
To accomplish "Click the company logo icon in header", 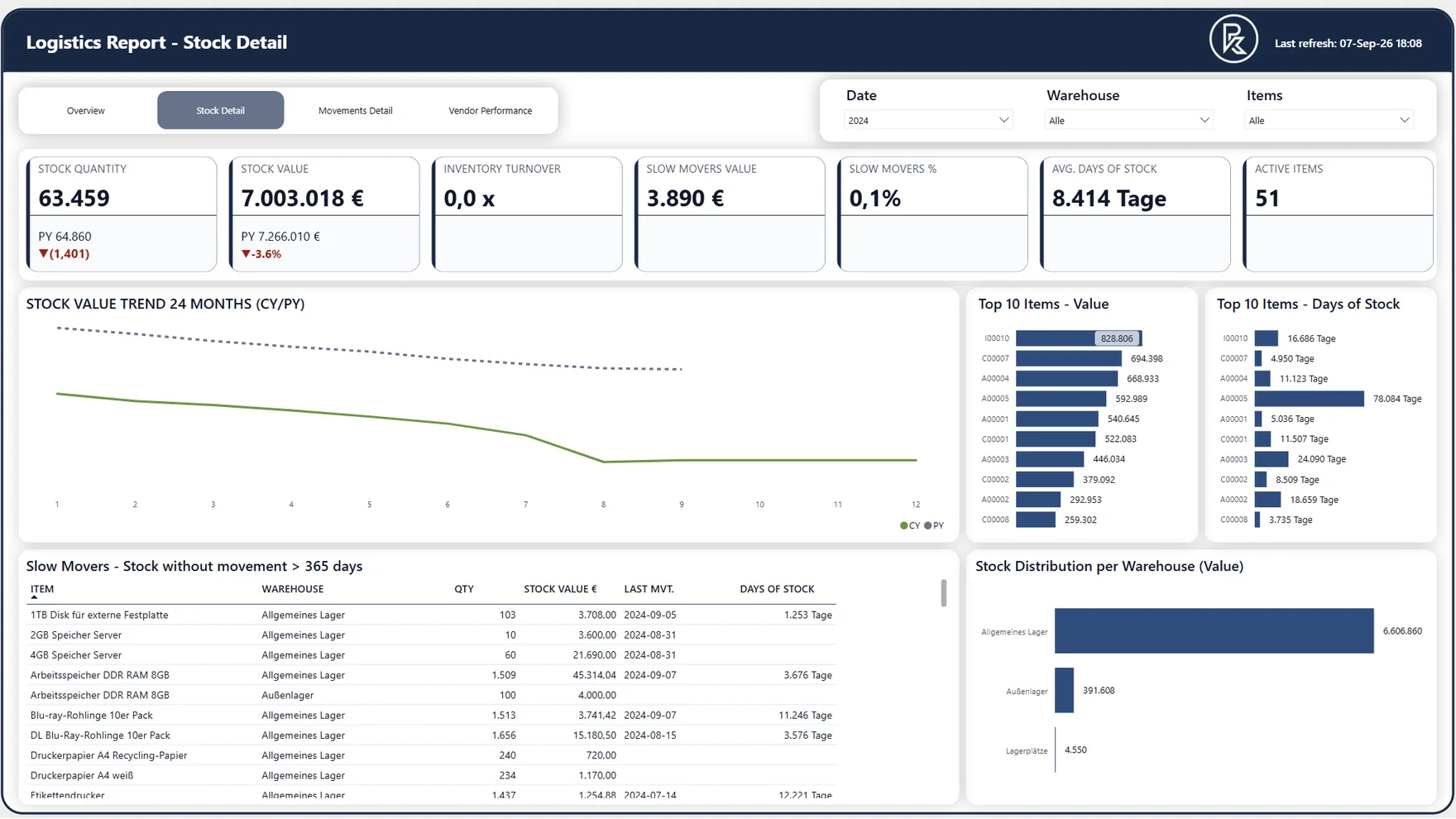I will pyautogui.click(x=1233, y=39).
